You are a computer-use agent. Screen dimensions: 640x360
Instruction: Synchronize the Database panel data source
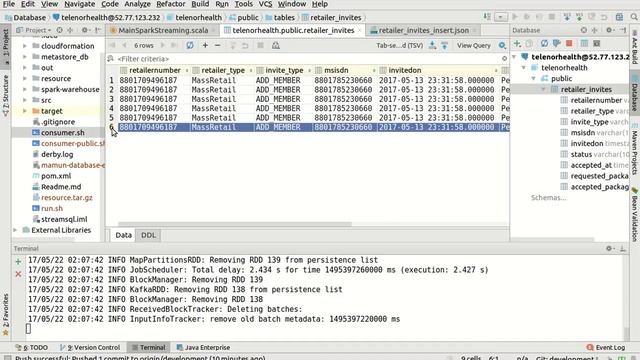[x=544, y=43]
